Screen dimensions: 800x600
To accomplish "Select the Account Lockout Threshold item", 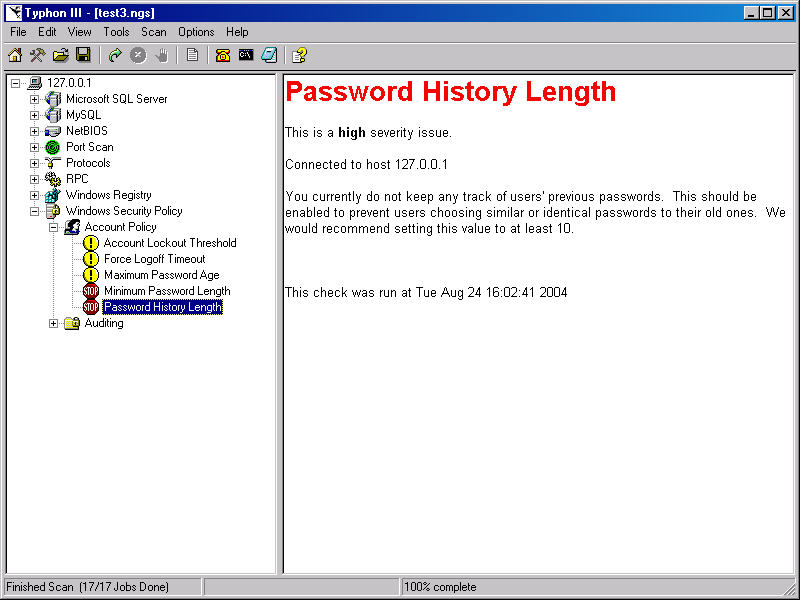I will pyautogui.click(x=170, y=243).
